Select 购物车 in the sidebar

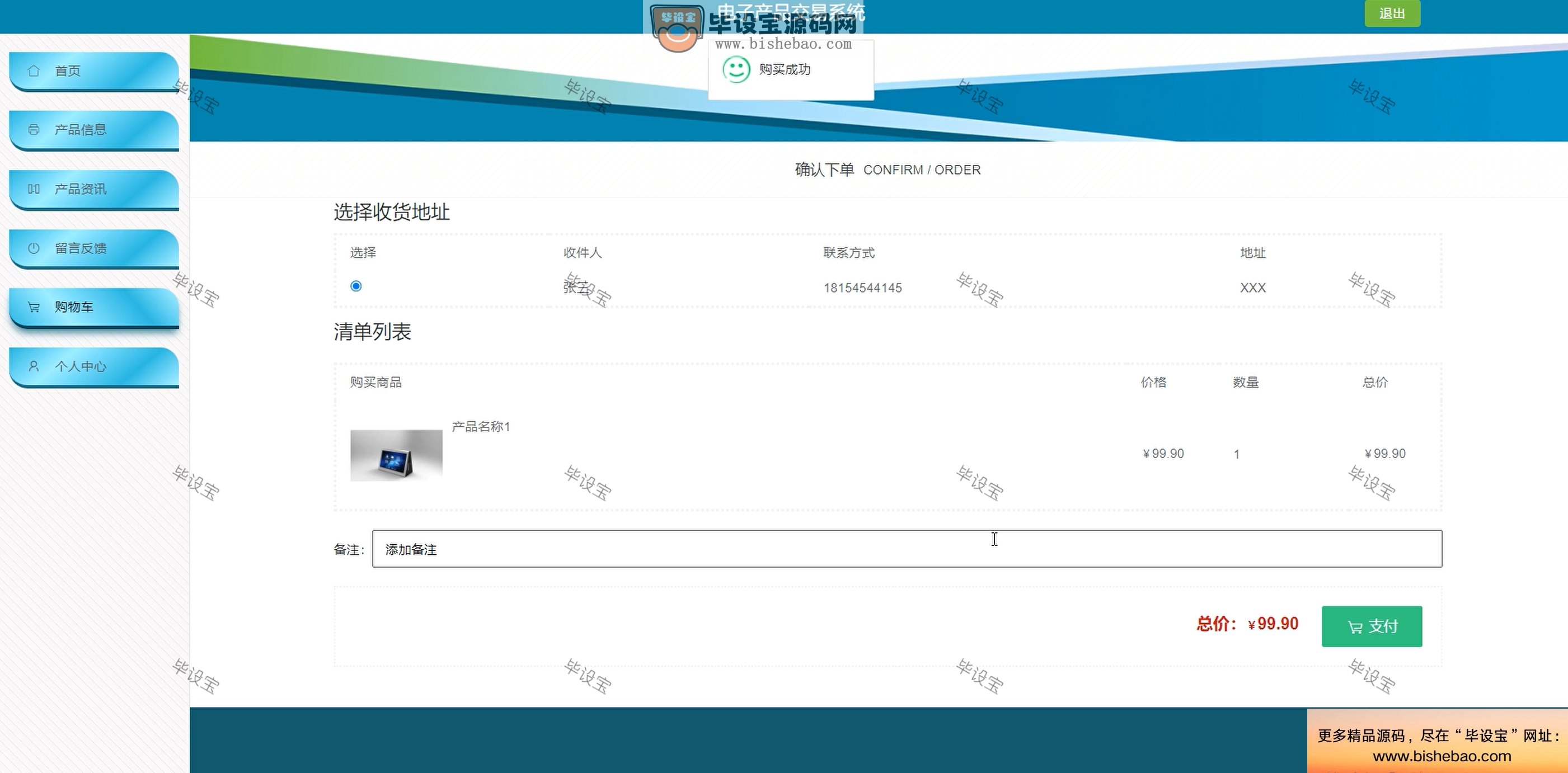[x=95, y=307]
